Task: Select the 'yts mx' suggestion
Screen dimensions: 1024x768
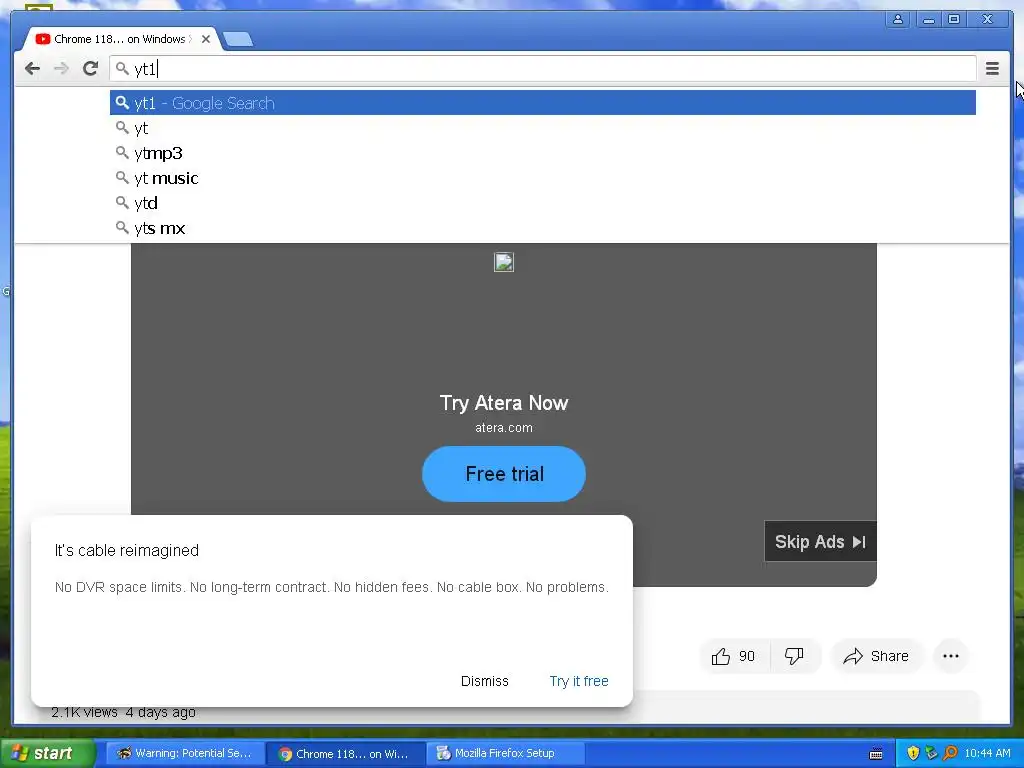Action: tap(543, 228)
